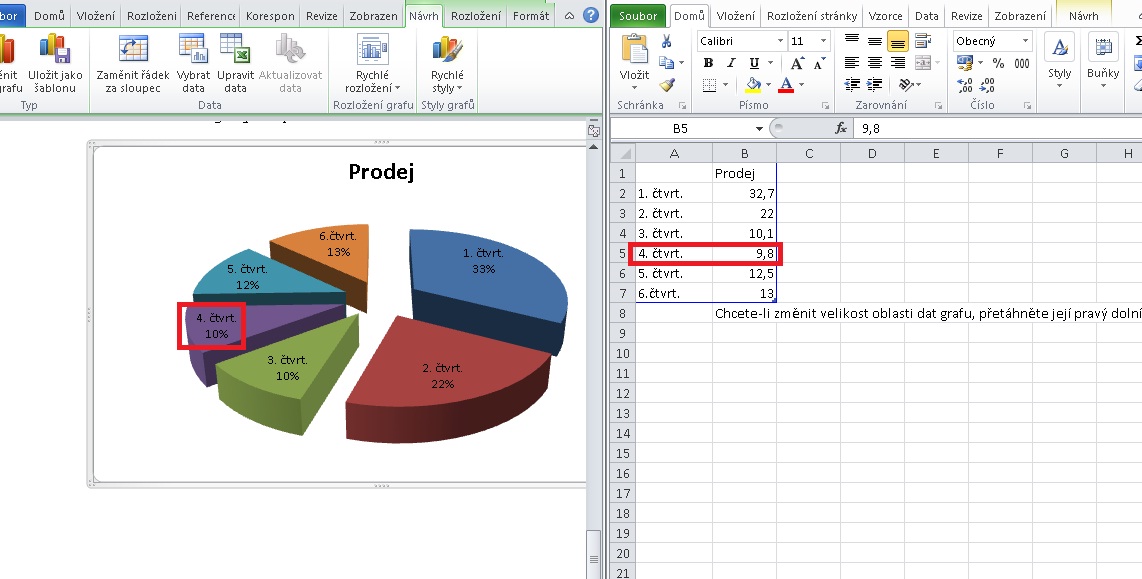Click the Vložit paste clipboard icon
1142x579 pixels.
[634, 50]
